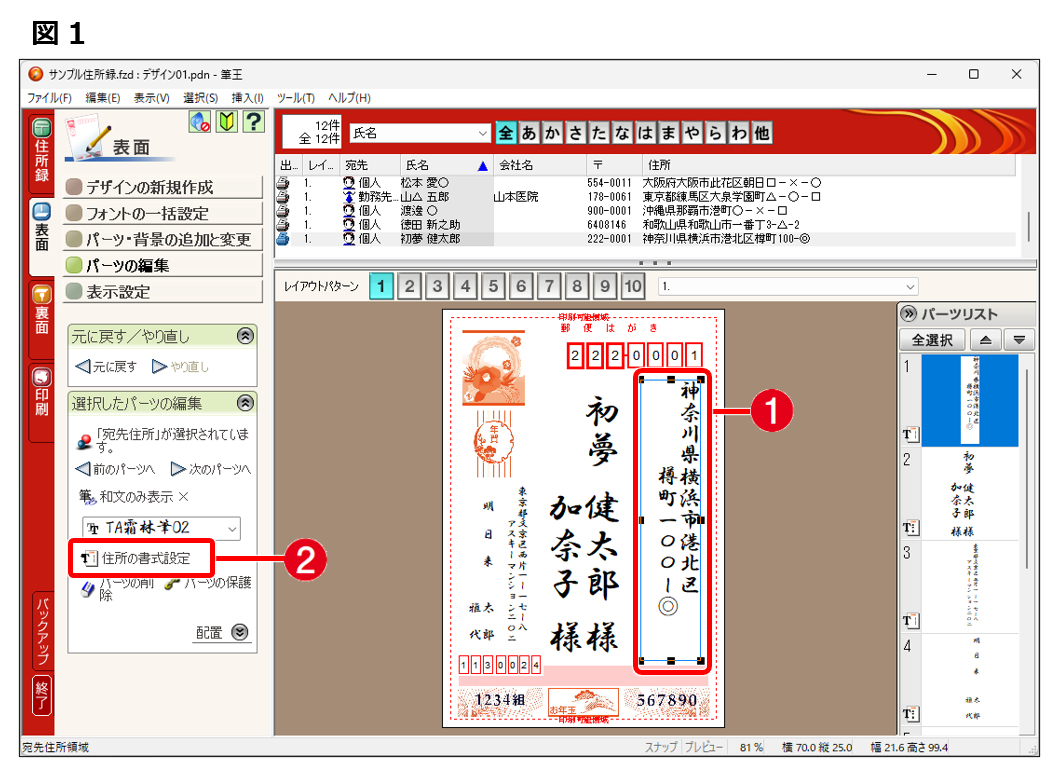This screenshot has height=783, width=1050.
Task: Click 前のパーツへ left arrow icon
Action: click(82, 469)
